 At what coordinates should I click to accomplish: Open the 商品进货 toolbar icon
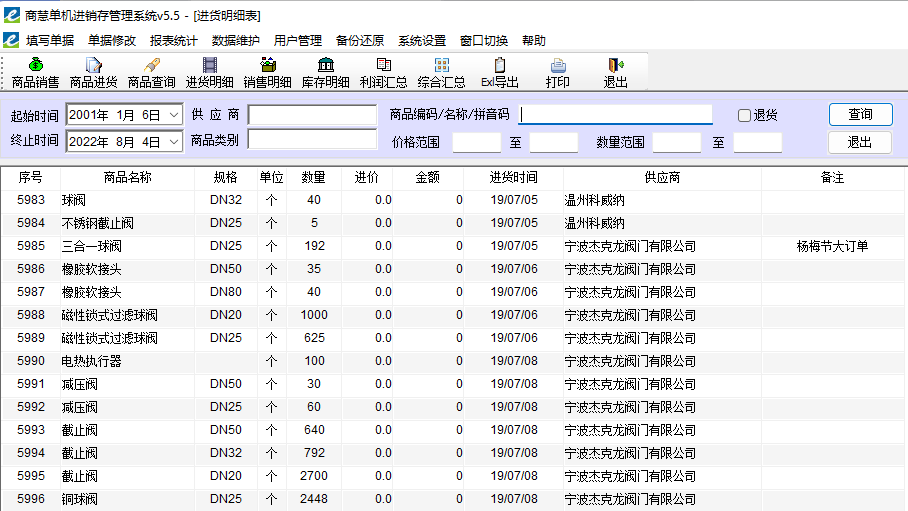(93, 73)
